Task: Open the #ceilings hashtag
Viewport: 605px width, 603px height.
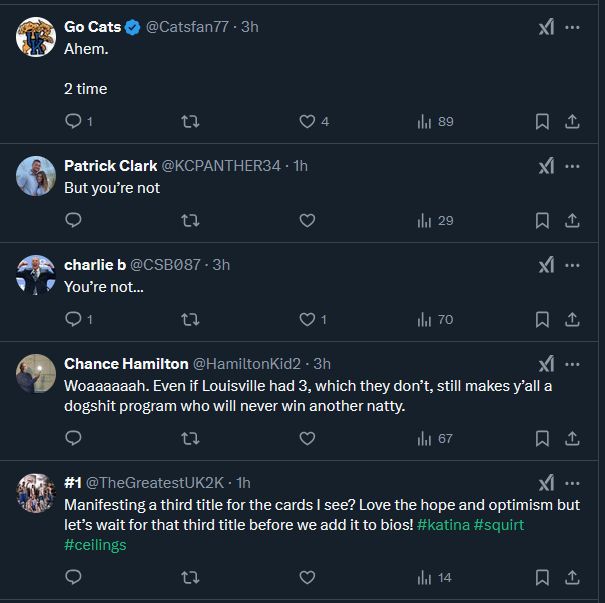Action: coord(95,545)
